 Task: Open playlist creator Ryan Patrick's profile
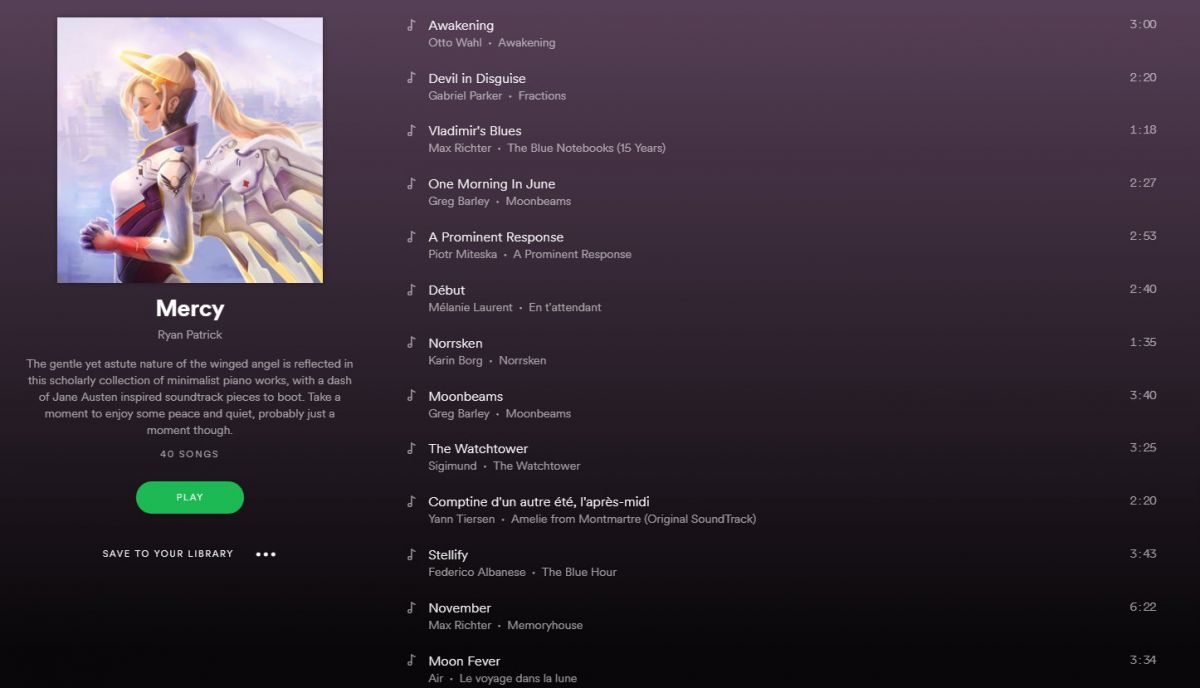tap(190, 335)
